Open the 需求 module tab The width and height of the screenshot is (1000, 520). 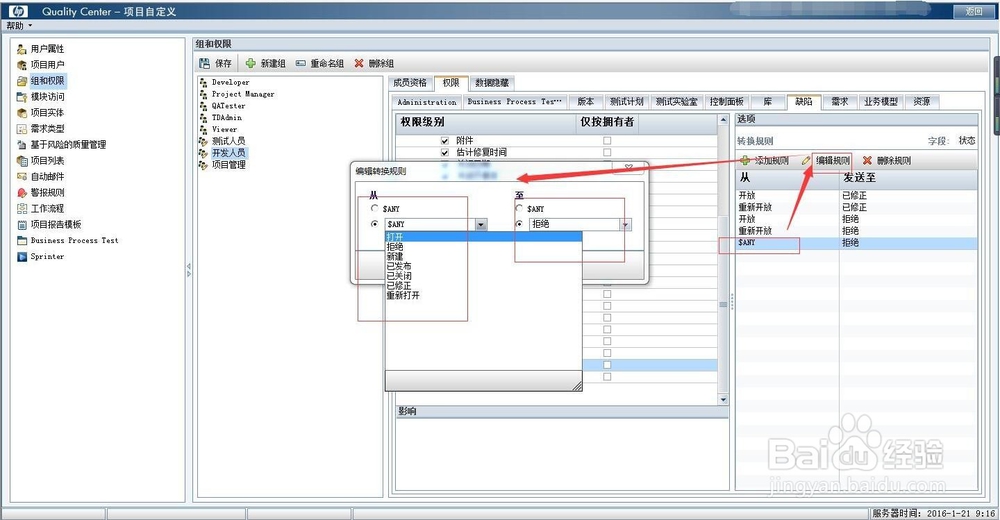click(x=840, y=101)
